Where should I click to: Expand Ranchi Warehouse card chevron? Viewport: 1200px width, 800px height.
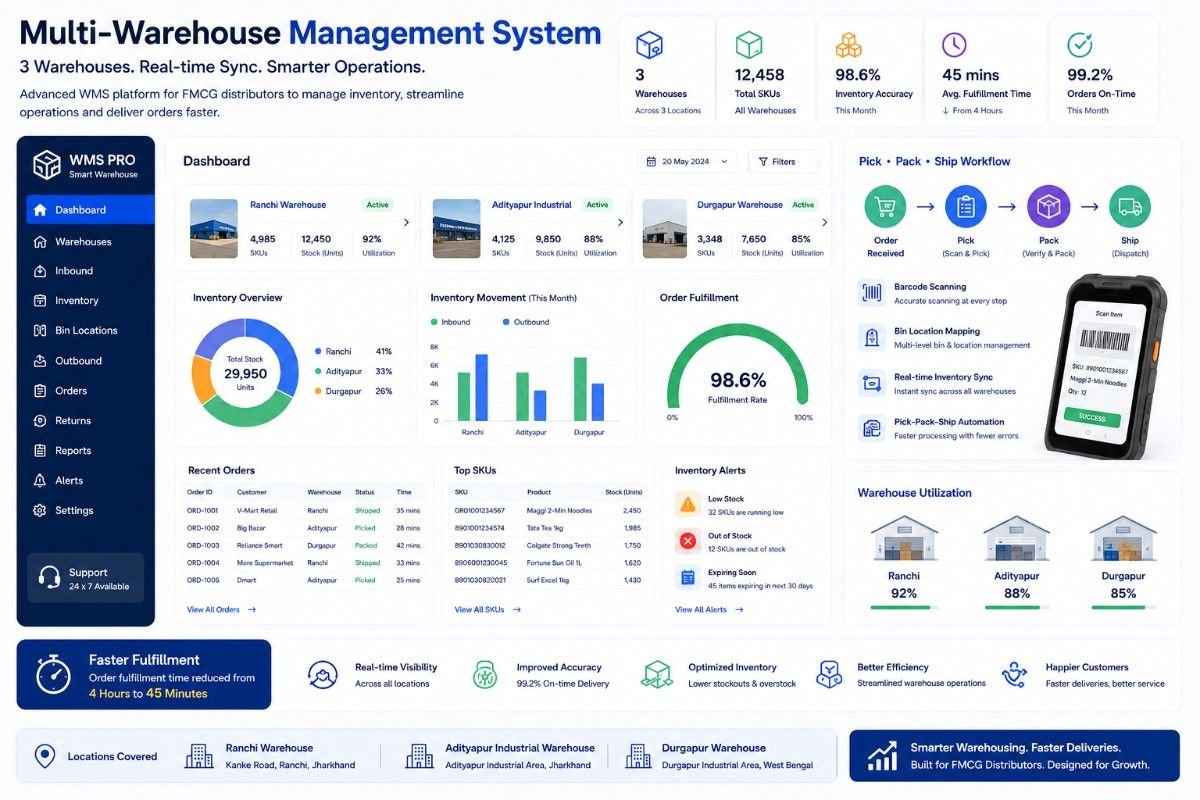pyautogui.click(x=406, y=222)
